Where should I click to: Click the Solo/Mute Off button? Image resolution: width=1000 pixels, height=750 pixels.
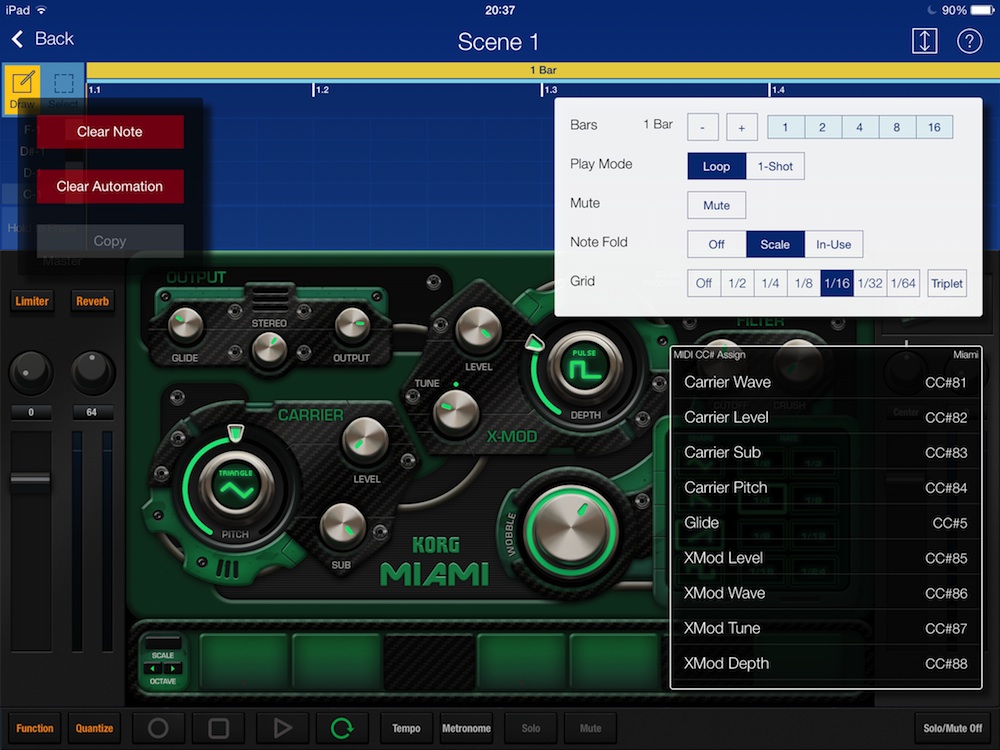pyautogui.click(x=952, y=728)
